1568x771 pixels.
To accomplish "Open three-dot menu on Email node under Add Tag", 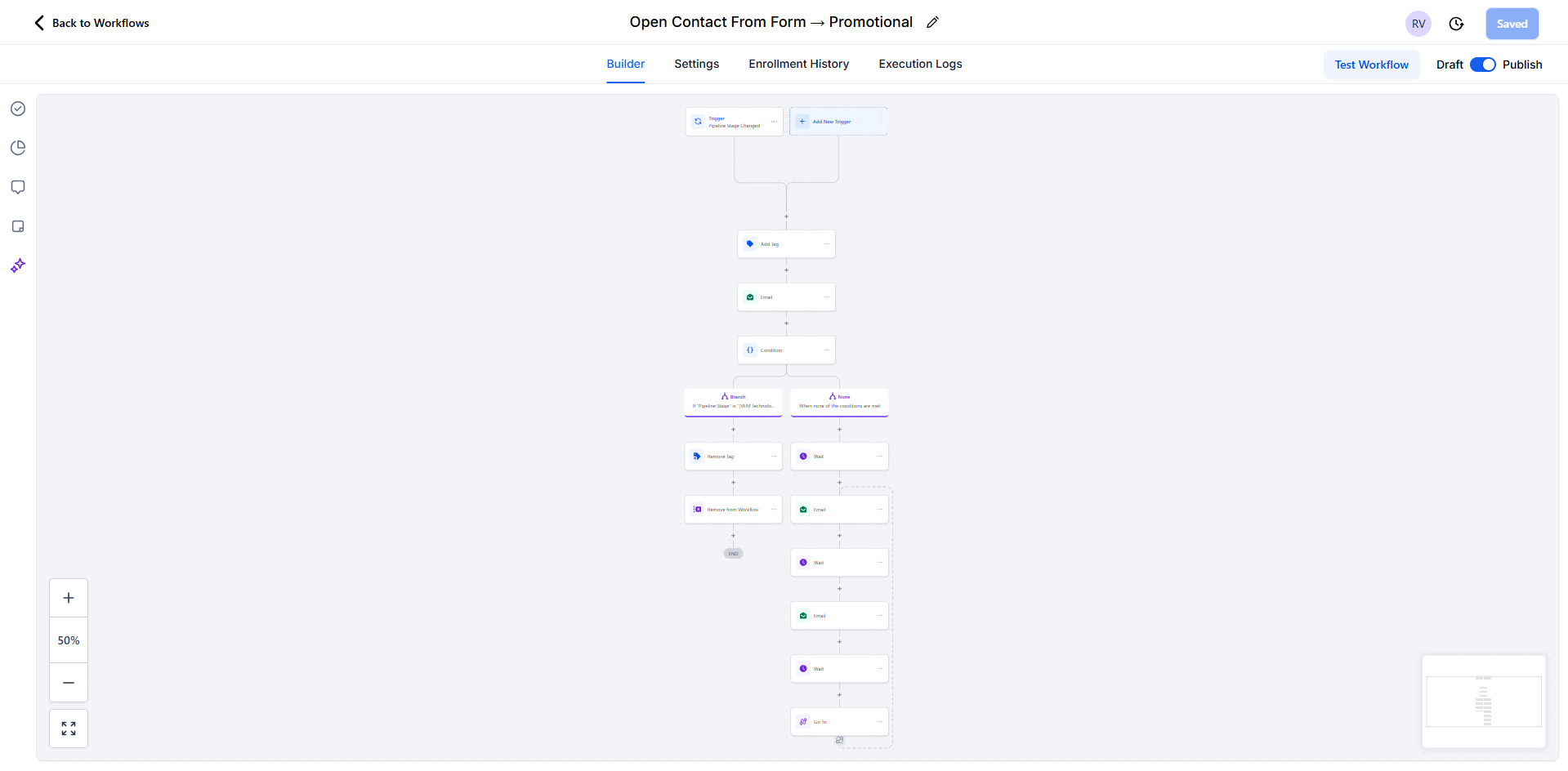I will (x=826, y=296).
